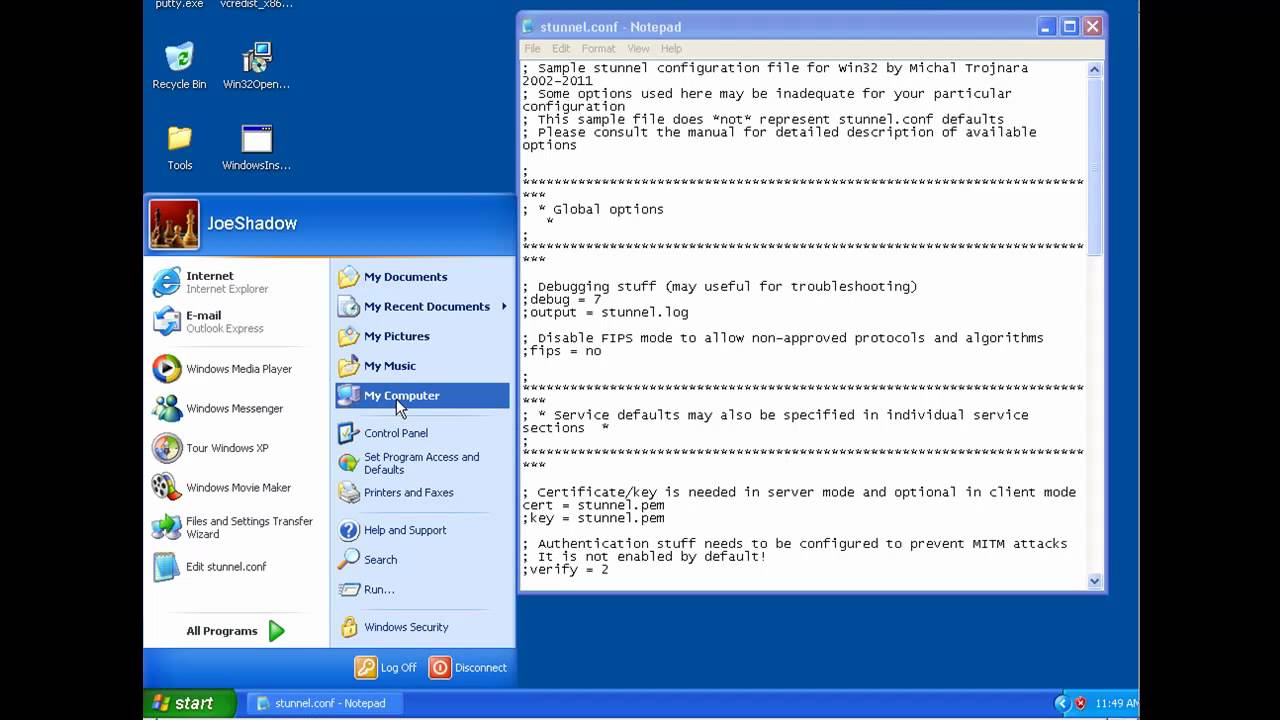1280x720 pixels.
Task: Open Set Program Access and Defaults
Action: point(422,463)
